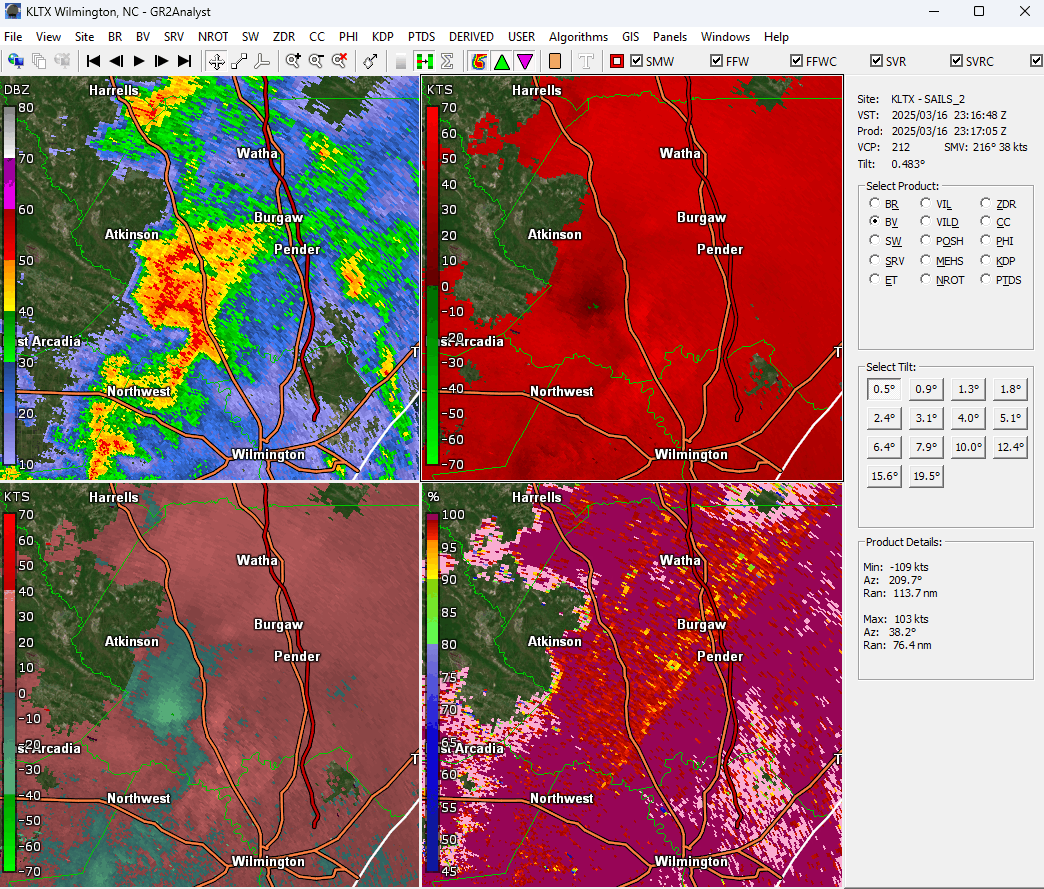
Task: Click the zoom out magnifier icon
Action: tap(316, 61)
